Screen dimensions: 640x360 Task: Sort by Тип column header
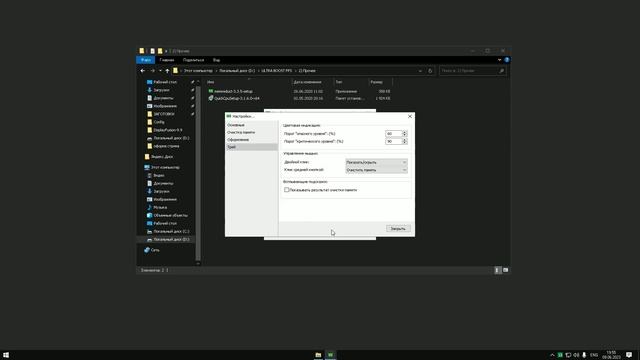(339, 82)
